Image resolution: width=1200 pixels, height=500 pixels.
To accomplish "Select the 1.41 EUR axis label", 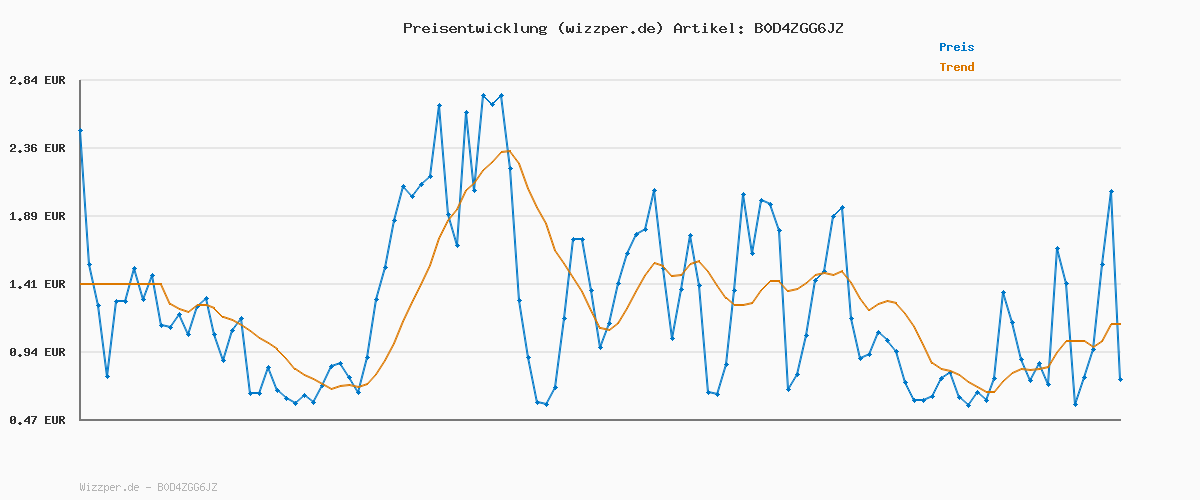I will [x=37, y=284].
